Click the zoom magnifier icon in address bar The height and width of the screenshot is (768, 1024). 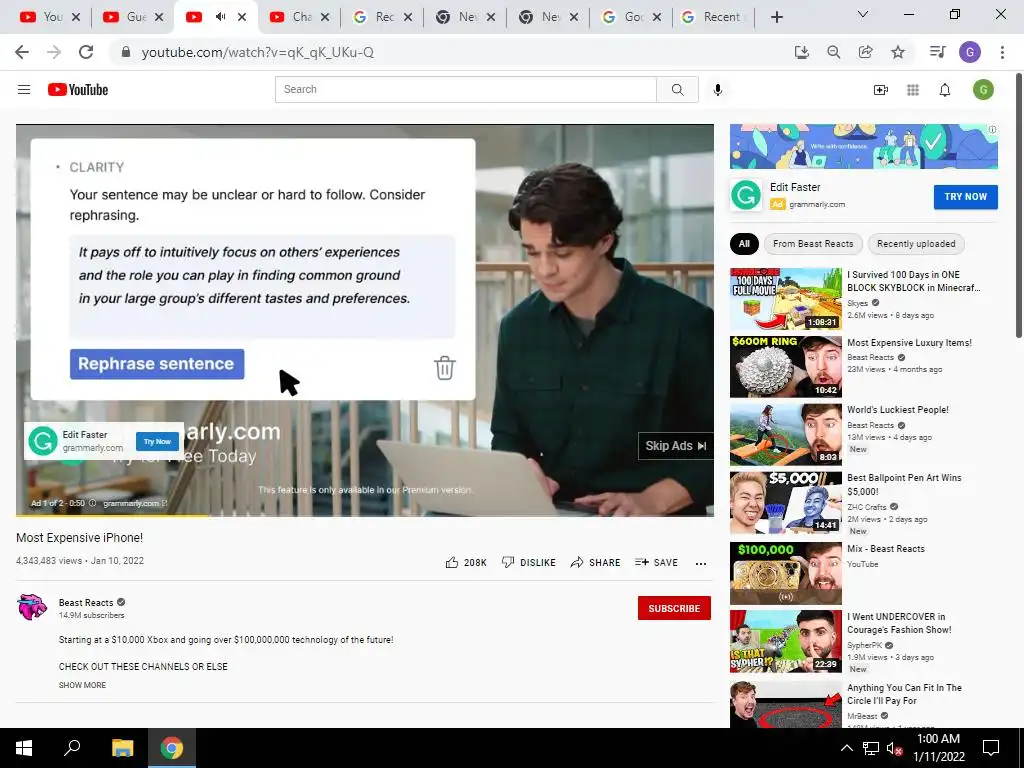click(x=833, y=52)
